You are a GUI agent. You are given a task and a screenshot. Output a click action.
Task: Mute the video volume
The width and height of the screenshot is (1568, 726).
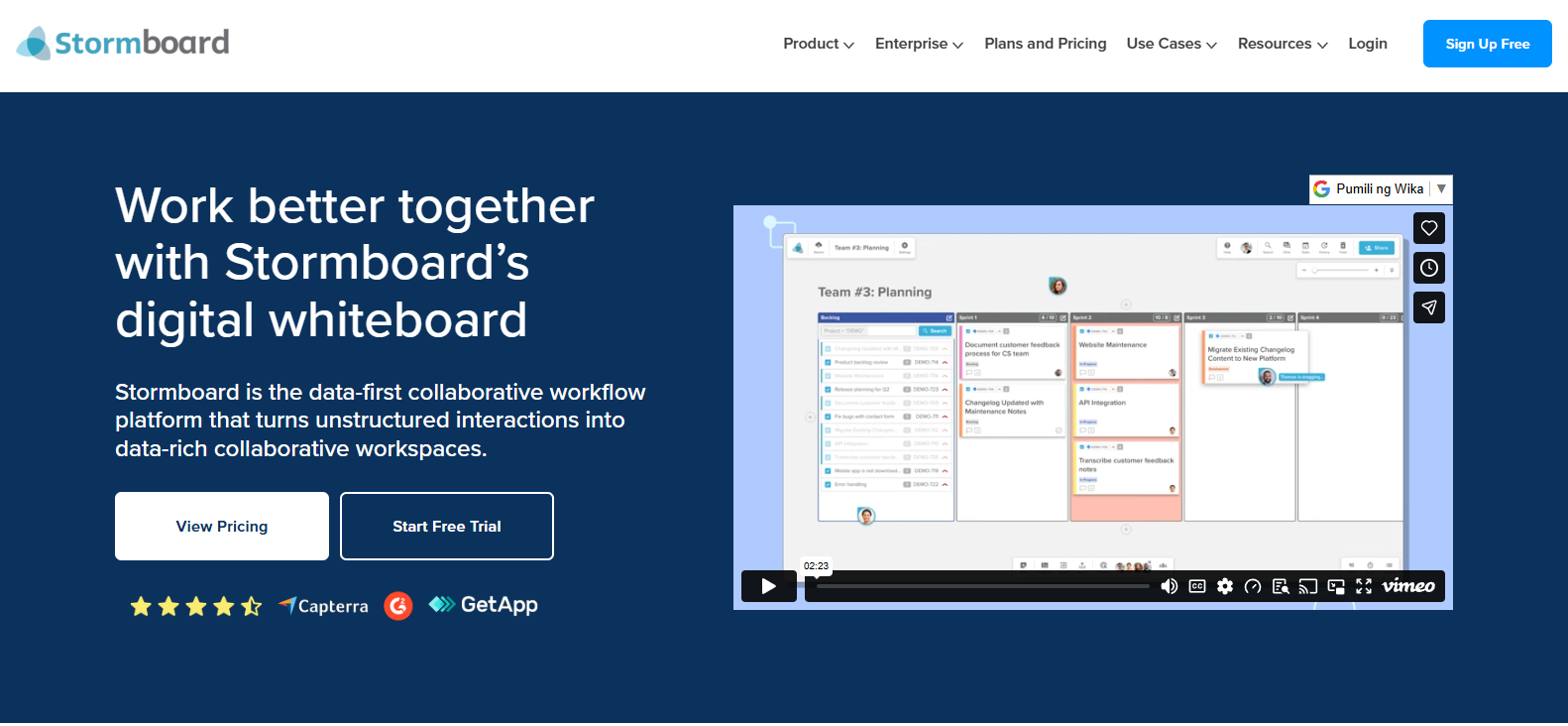(1170, 586)
